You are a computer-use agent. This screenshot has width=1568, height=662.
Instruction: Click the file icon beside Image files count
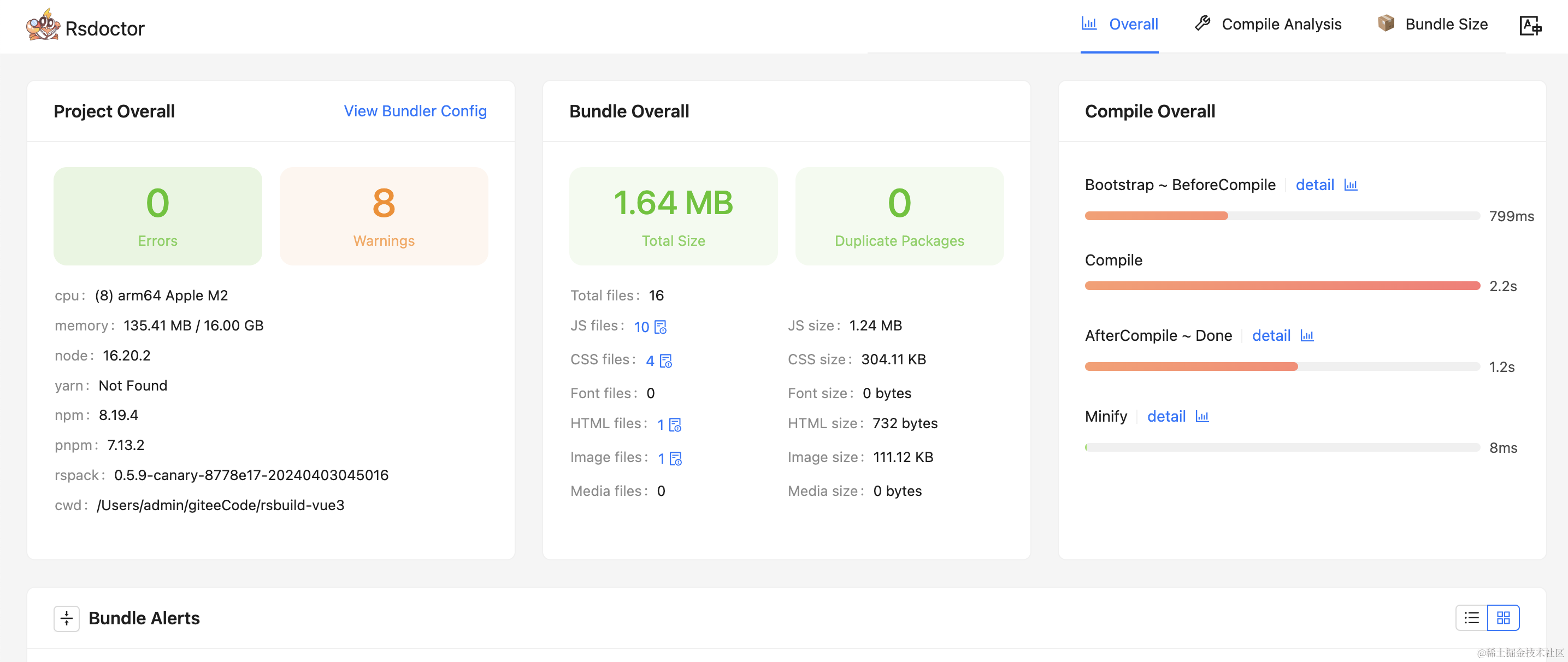676,458
